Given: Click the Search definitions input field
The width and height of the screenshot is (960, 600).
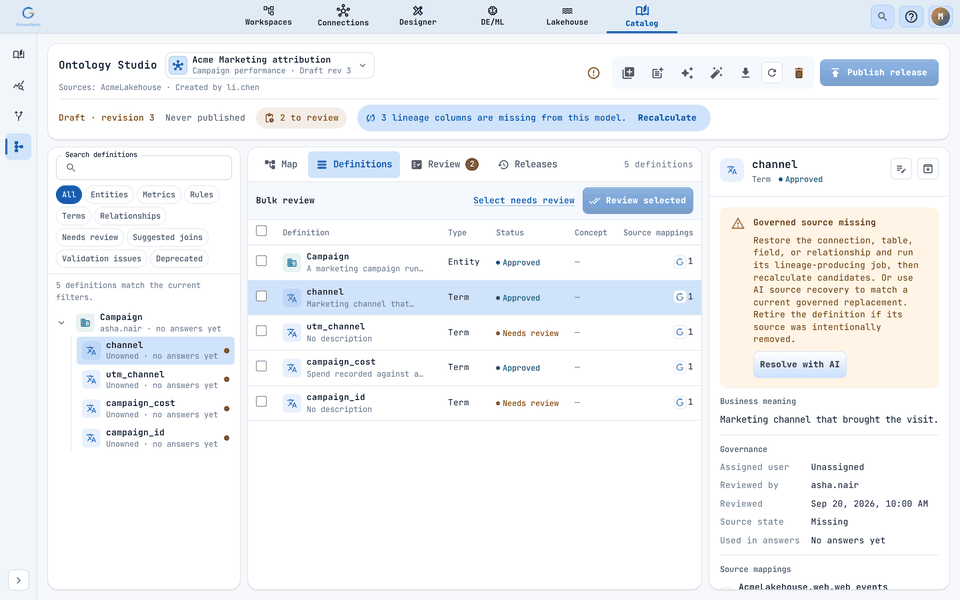Looking at the screenshot, I should point(144,167).
